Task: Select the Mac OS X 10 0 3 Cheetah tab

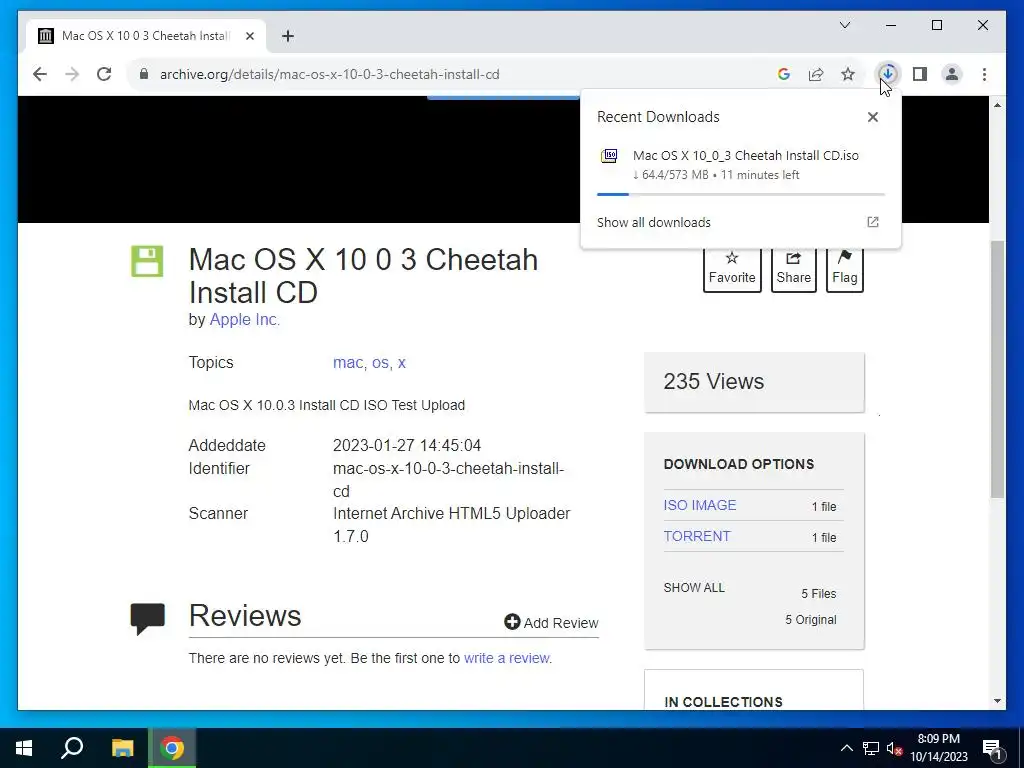Action: pos(146,36)
